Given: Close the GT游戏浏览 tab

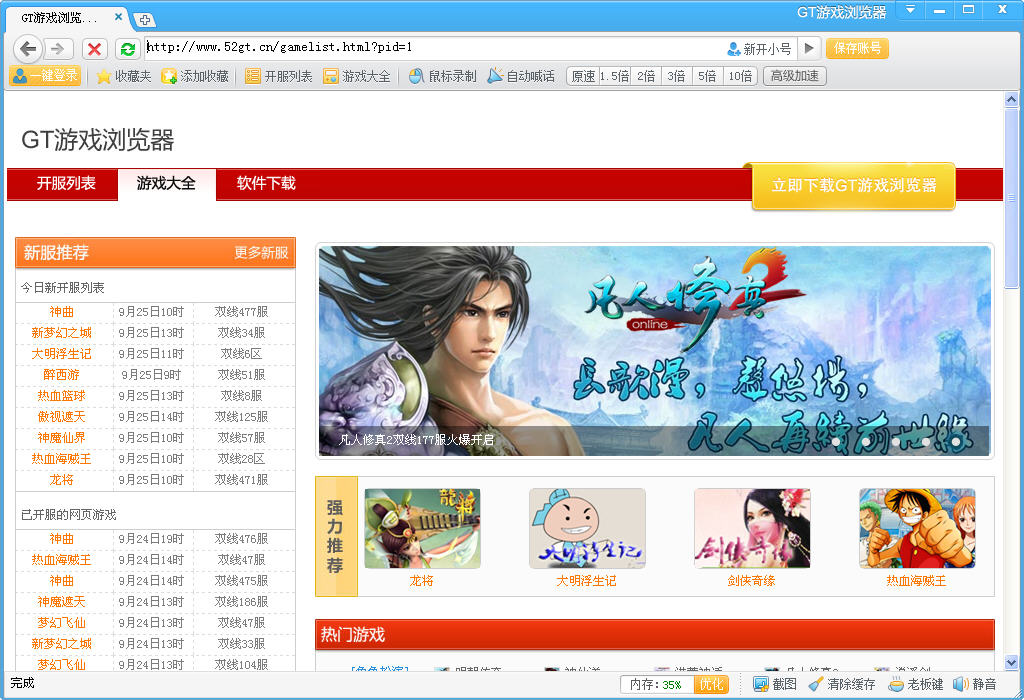Looking at the screenshot, I should [x=118, y=17].
